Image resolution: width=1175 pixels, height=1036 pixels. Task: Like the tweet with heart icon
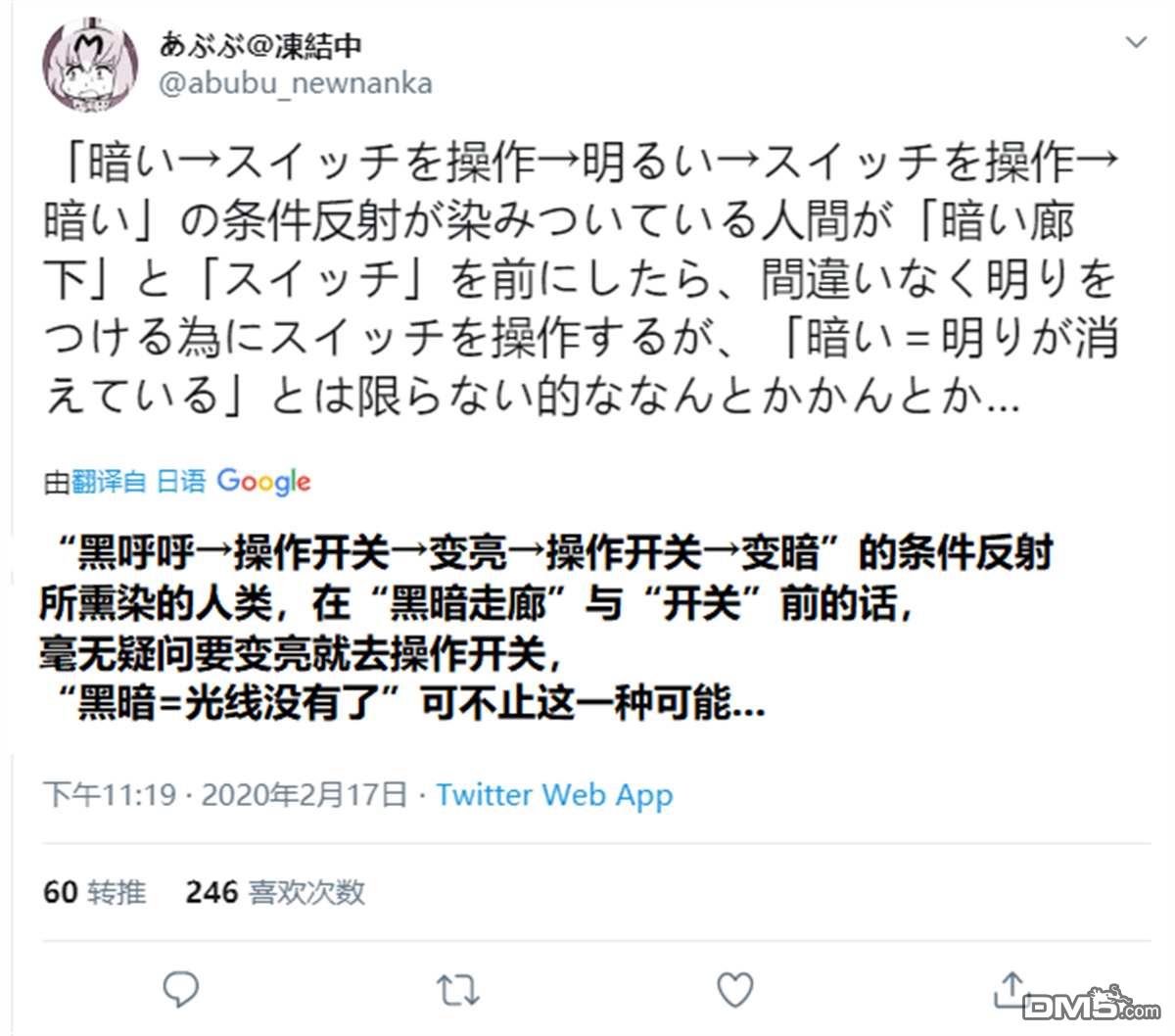pos(734,990)
